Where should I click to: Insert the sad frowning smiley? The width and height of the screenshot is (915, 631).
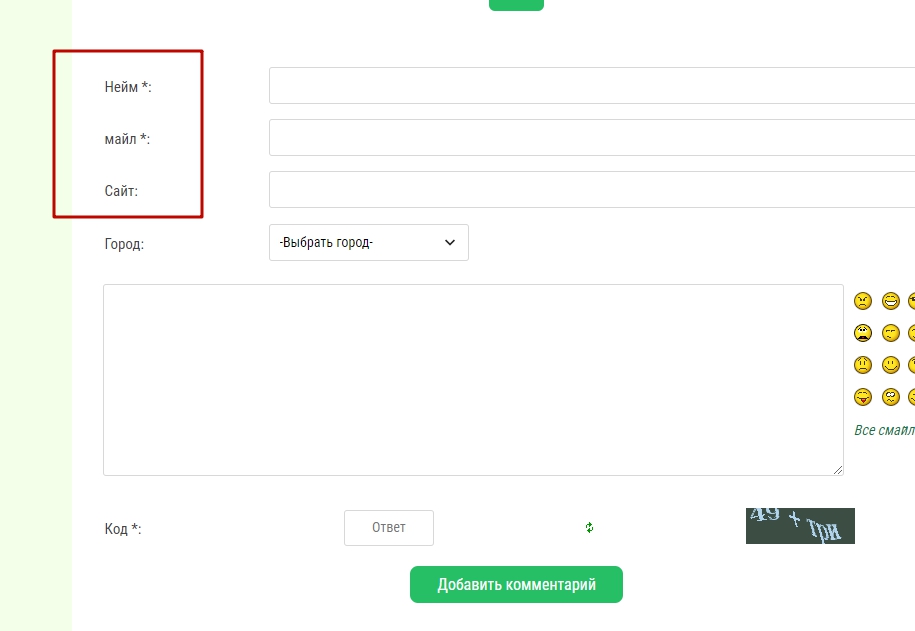pos(863,365)
